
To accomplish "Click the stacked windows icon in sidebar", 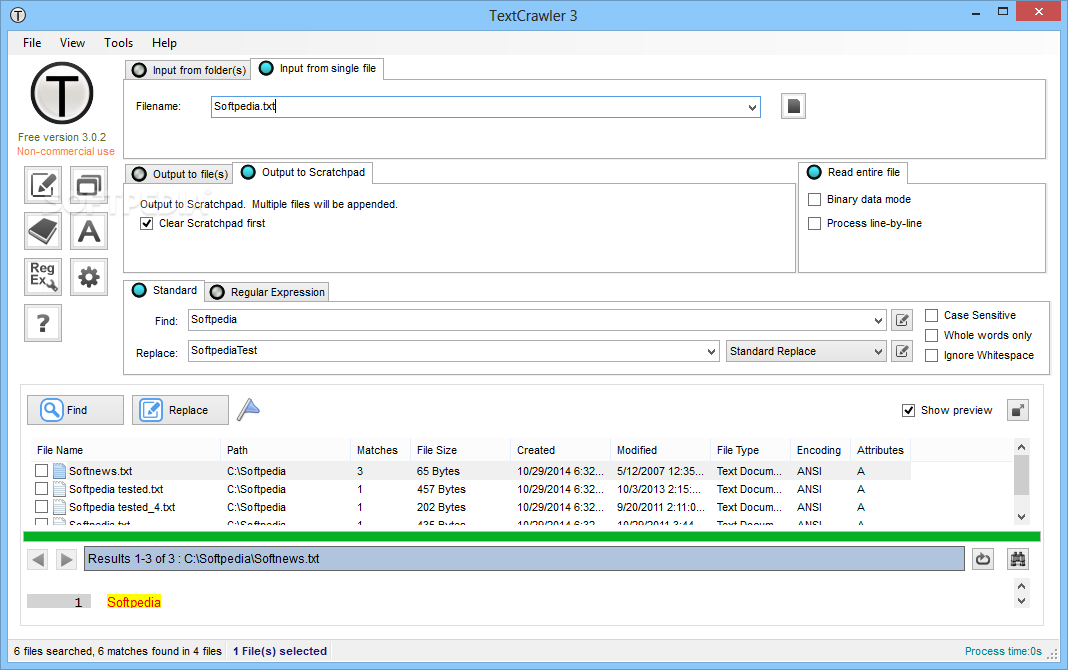I will 89,185.
